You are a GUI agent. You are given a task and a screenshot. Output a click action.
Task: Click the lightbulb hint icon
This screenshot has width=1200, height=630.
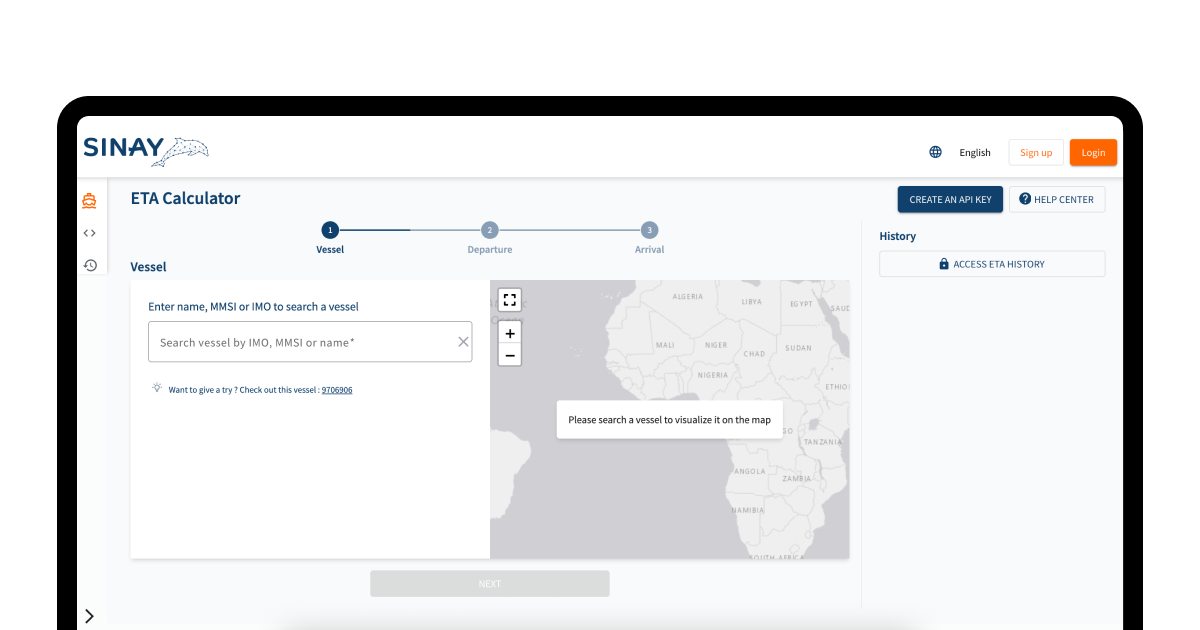pyautogui.click(x=157, y=388)
